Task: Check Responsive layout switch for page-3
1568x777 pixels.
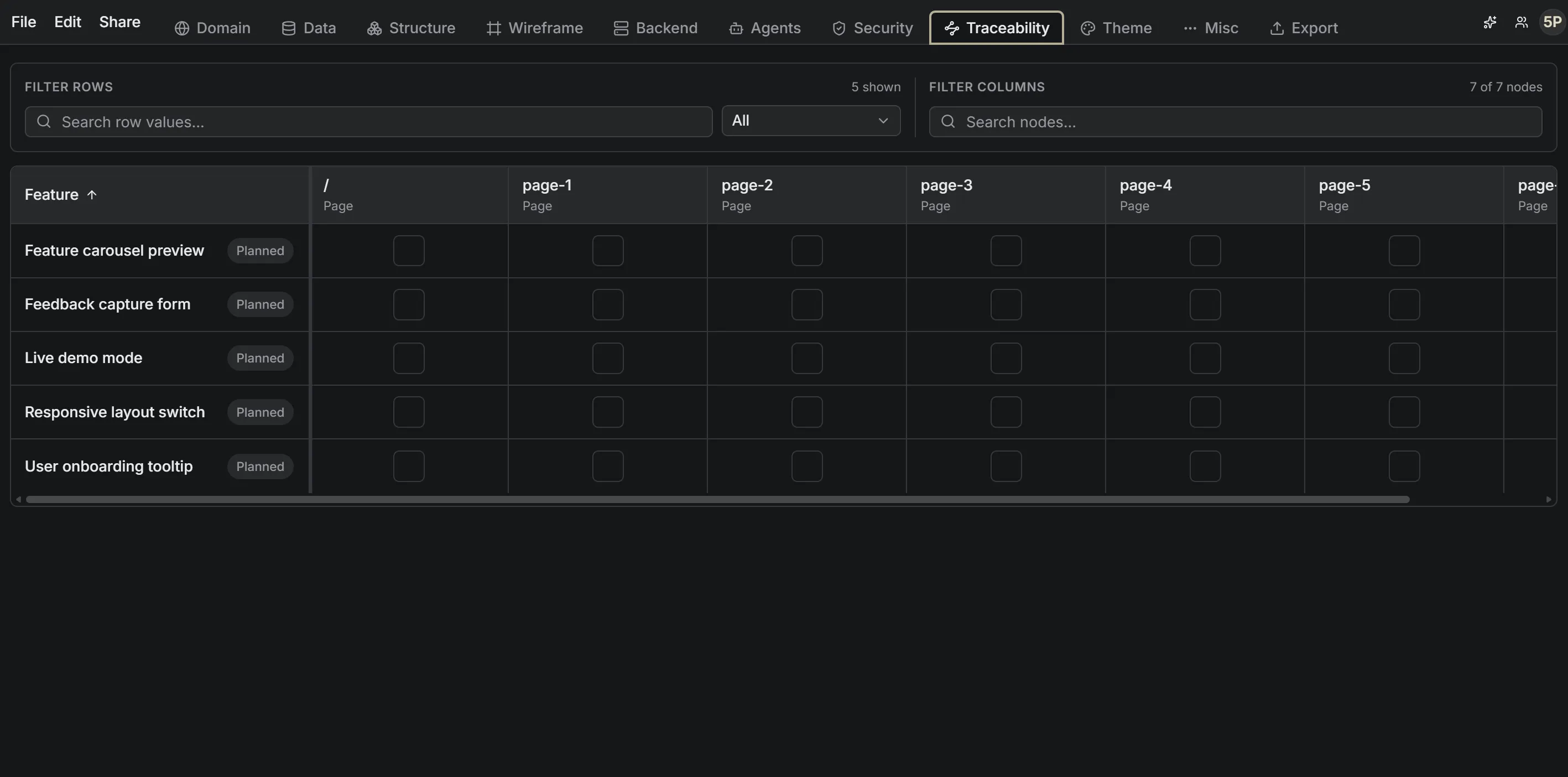Action: (x=1006, y=412)
